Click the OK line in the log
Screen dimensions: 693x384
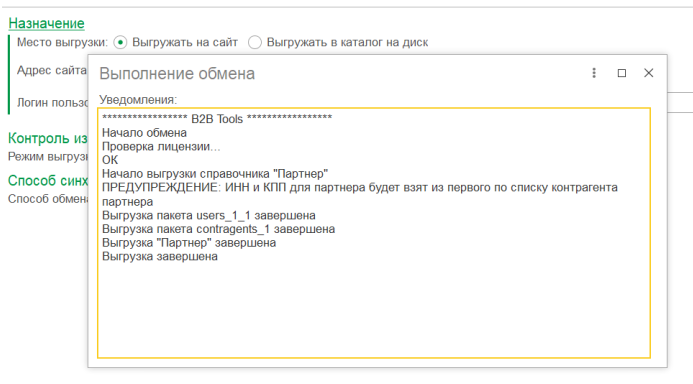pos(110,160)
